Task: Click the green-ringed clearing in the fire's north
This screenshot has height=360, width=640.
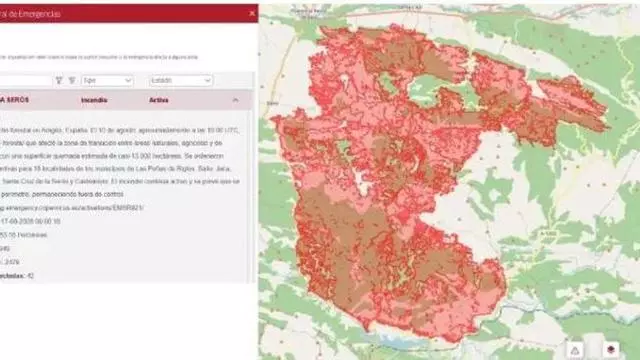Action: pyautogui.click(x=424, y=91)
